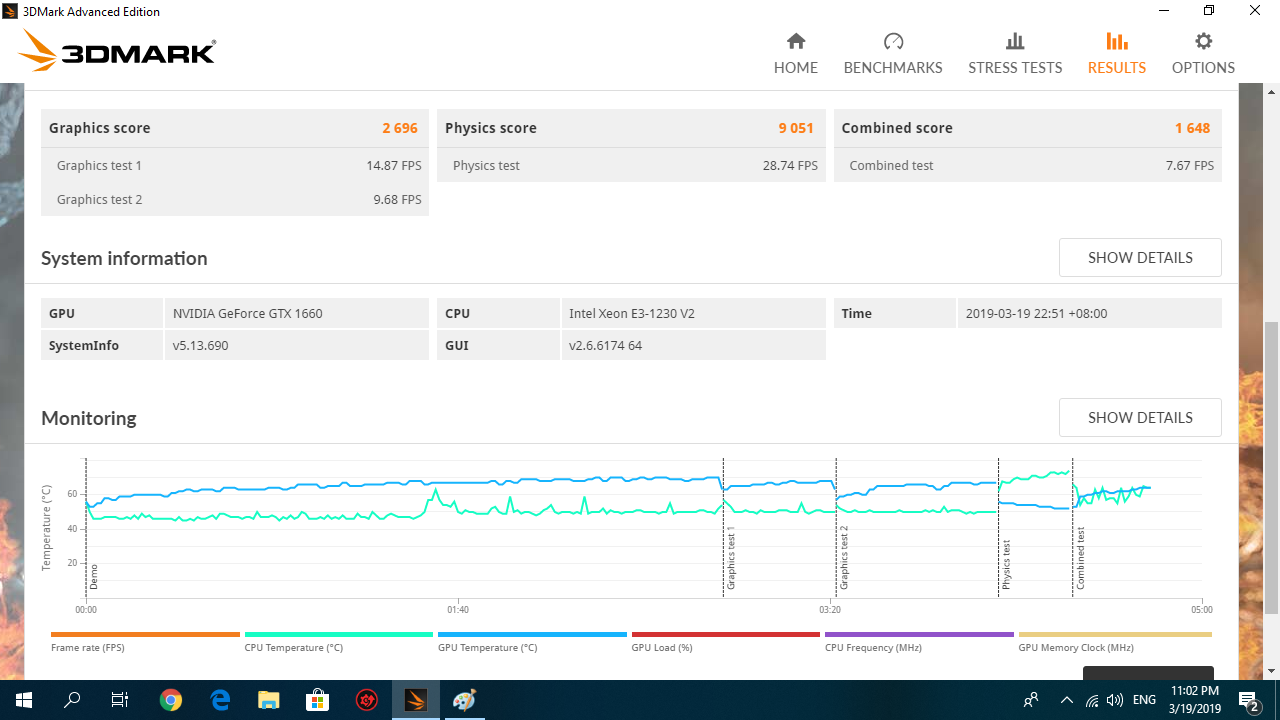This screenshot has width=1280, height=720.
Task: Open the volume control tray icon
Action: point(1115,700)
